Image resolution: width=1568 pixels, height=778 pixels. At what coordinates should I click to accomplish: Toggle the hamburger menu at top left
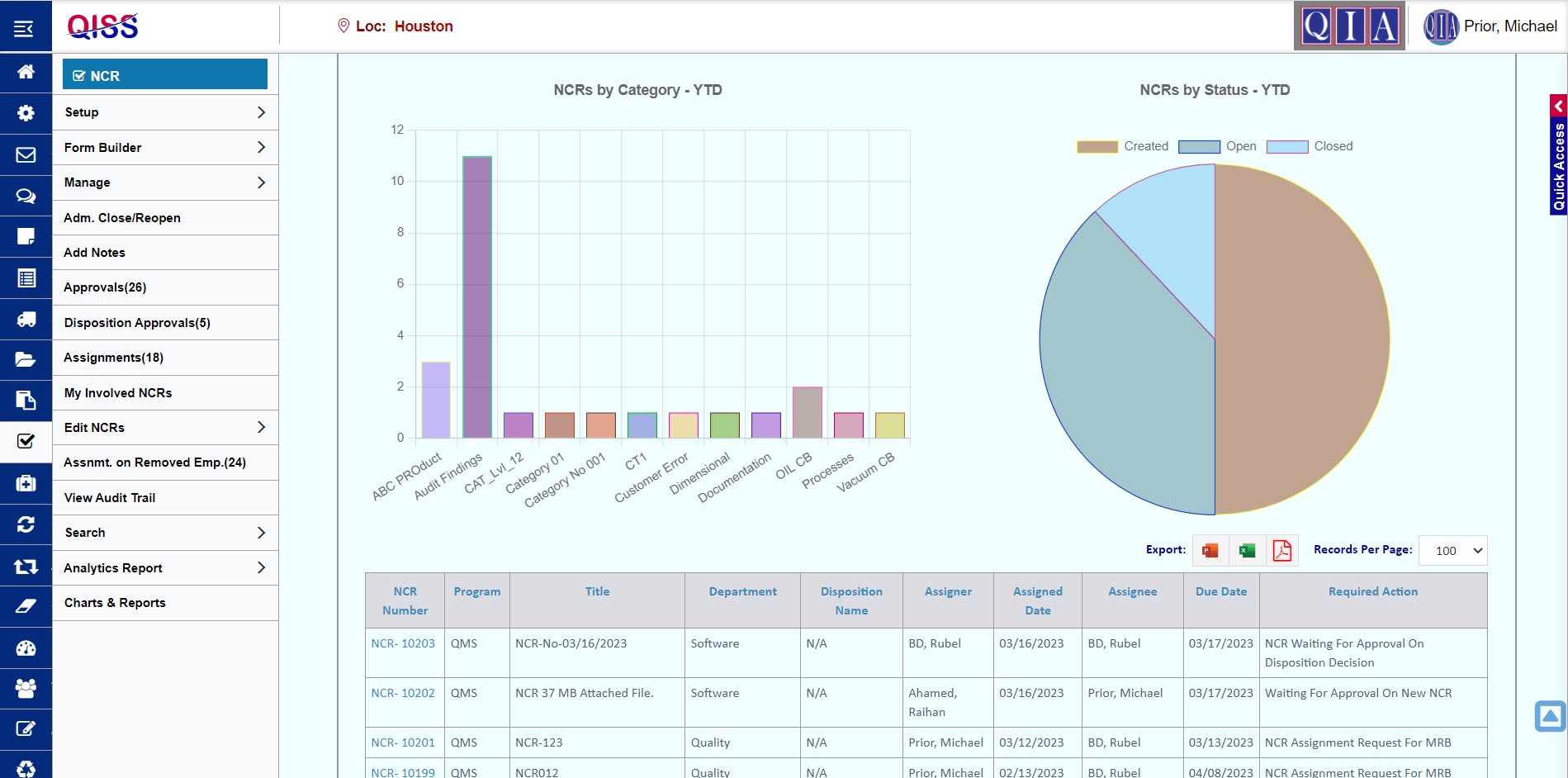coord(23,26)
